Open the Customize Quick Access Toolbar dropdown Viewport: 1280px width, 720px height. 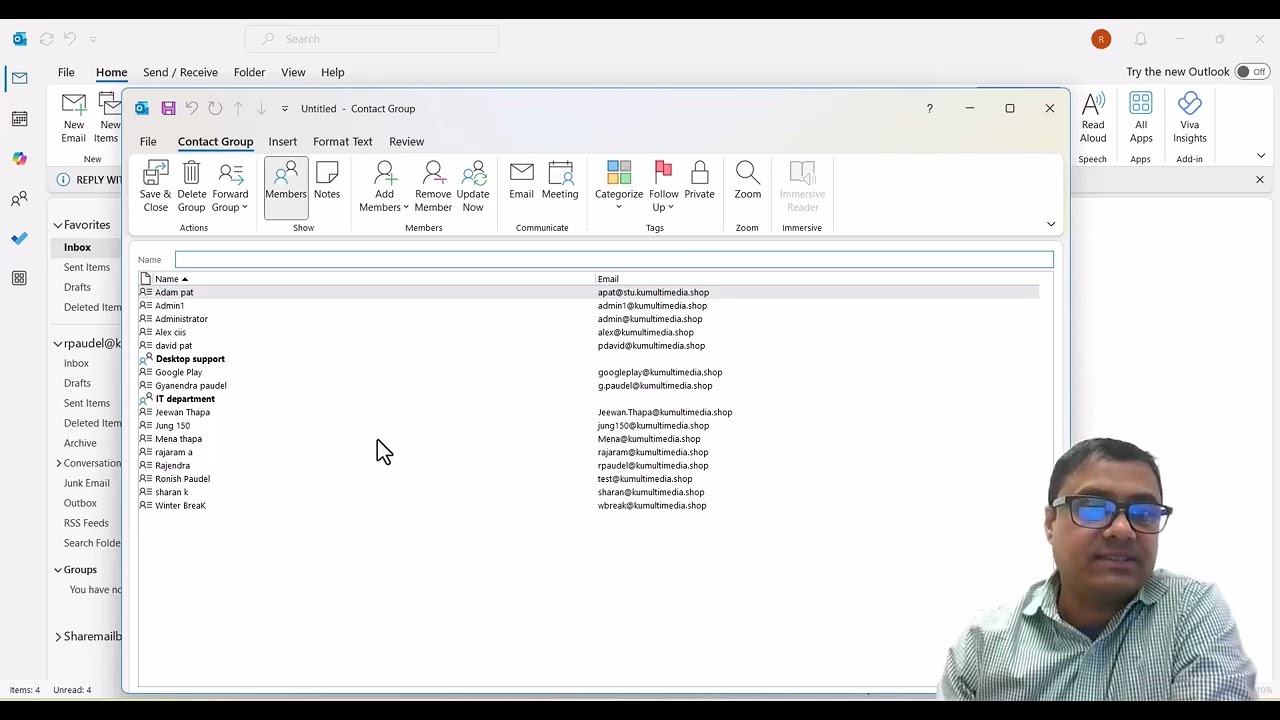[x=284, y=108]
